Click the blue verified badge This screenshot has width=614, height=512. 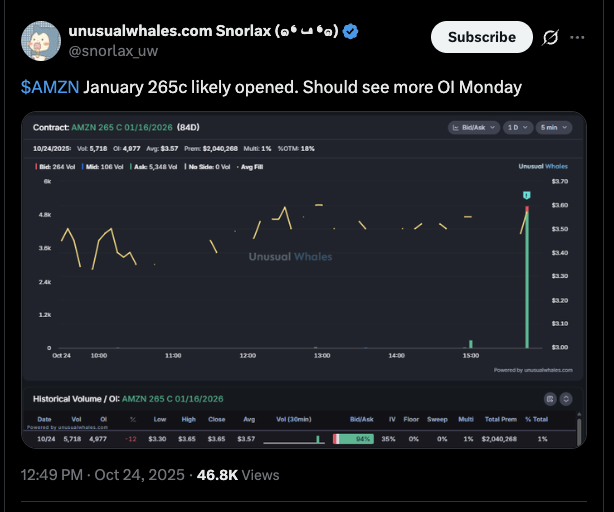pos(351,32)
